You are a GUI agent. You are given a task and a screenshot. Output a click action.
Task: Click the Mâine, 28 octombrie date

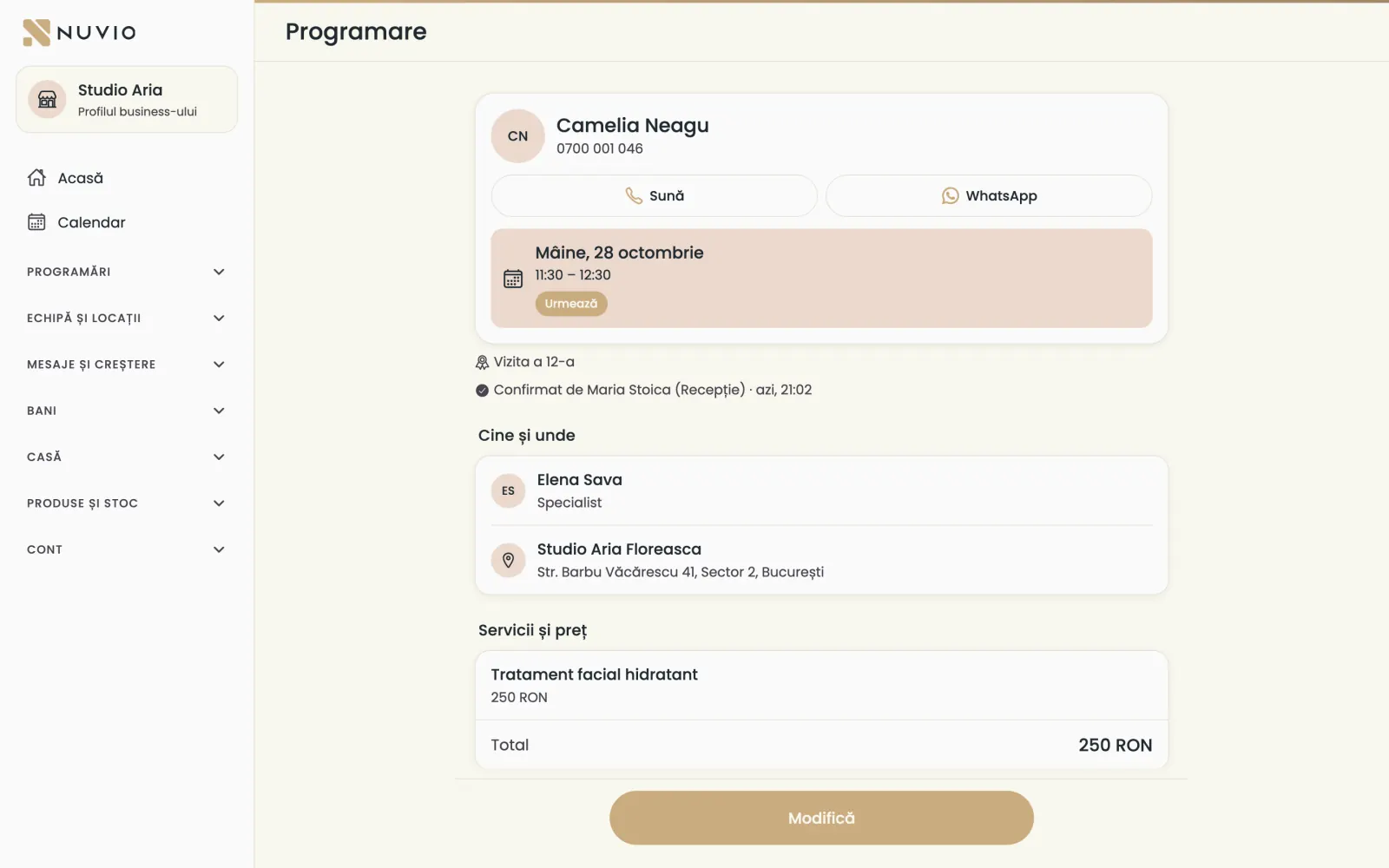619,253
